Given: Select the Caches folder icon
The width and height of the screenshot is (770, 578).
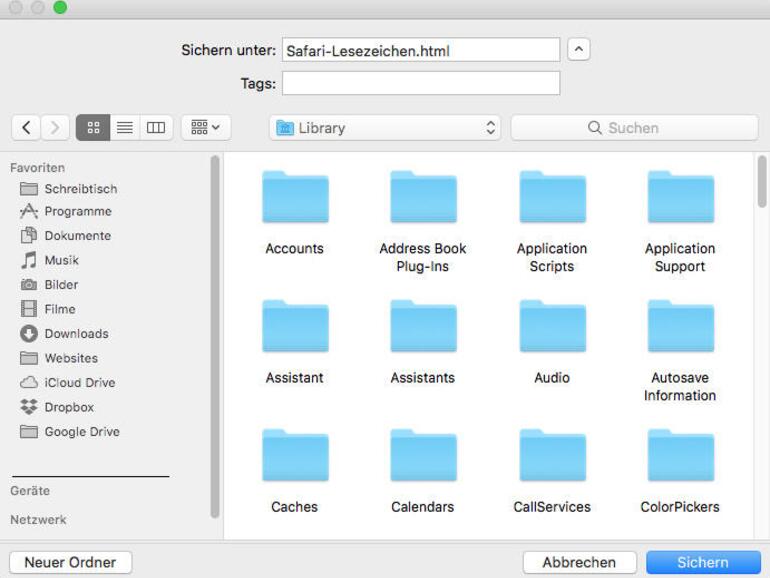Looking at the screenshot, I should coord(295,456).
